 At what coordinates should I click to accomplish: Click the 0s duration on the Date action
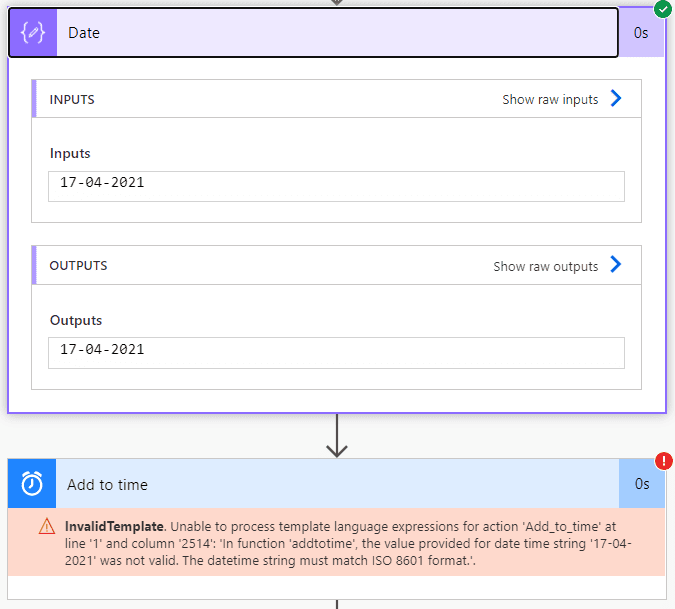(641, 33)
